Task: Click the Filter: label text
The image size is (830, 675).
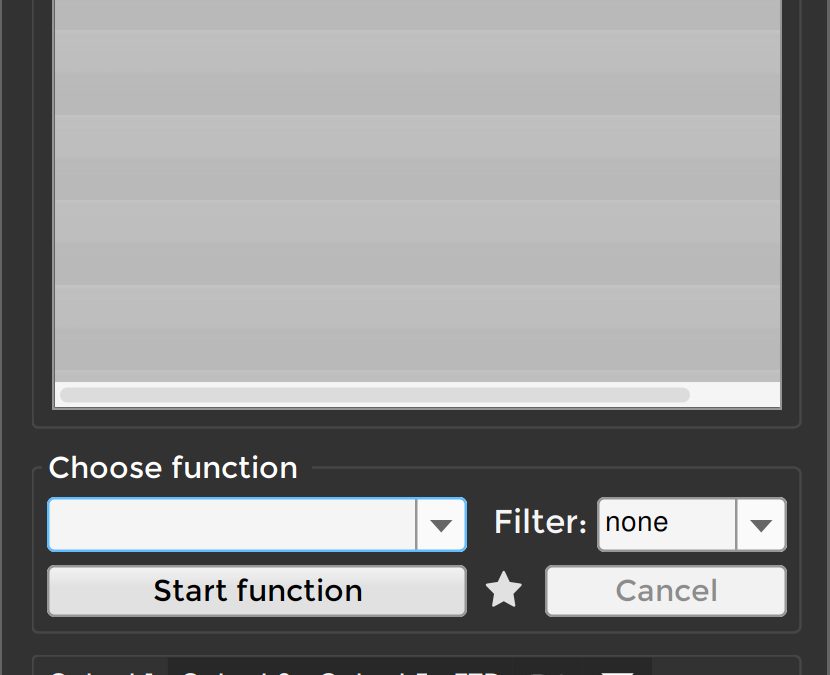Action: click(540, 523)
